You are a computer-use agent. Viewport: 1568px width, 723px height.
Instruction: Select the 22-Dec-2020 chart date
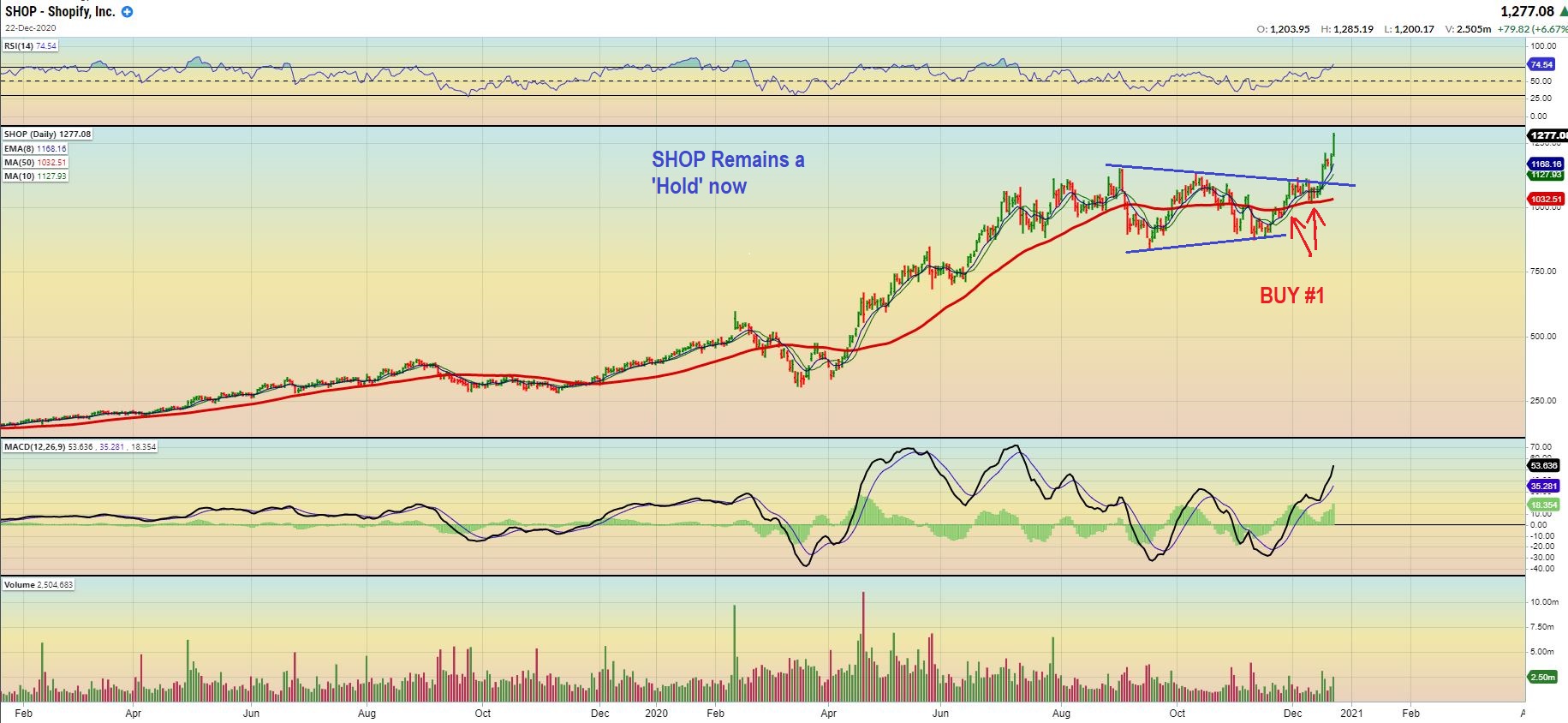(x=30, y=28)
